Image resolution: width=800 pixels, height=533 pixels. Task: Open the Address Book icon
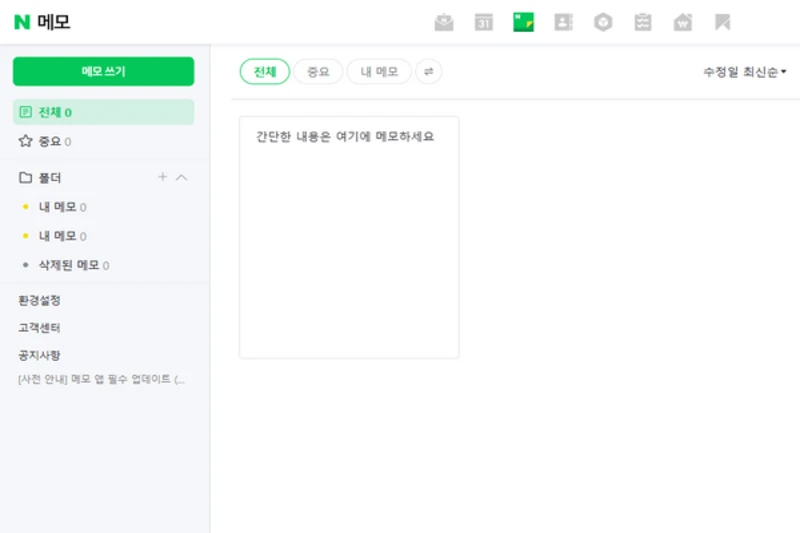[563, 22]
